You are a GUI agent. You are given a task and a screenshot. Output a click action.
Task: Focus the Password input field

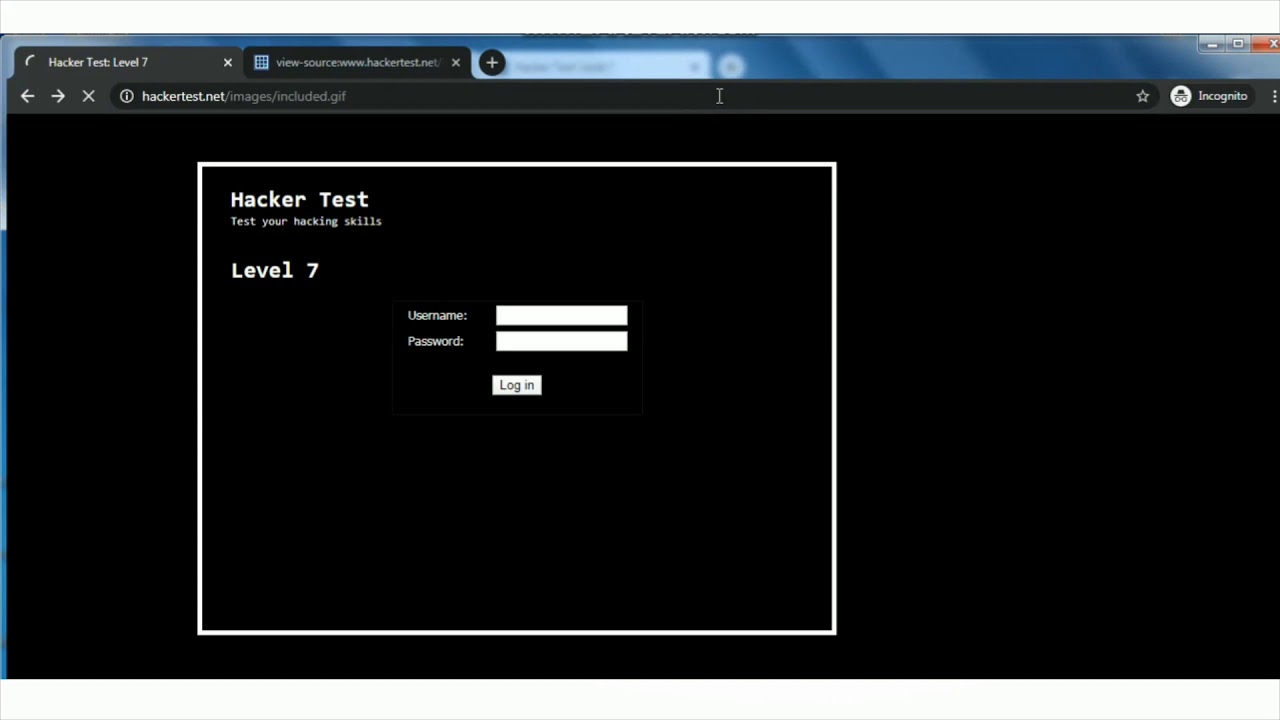562,342
